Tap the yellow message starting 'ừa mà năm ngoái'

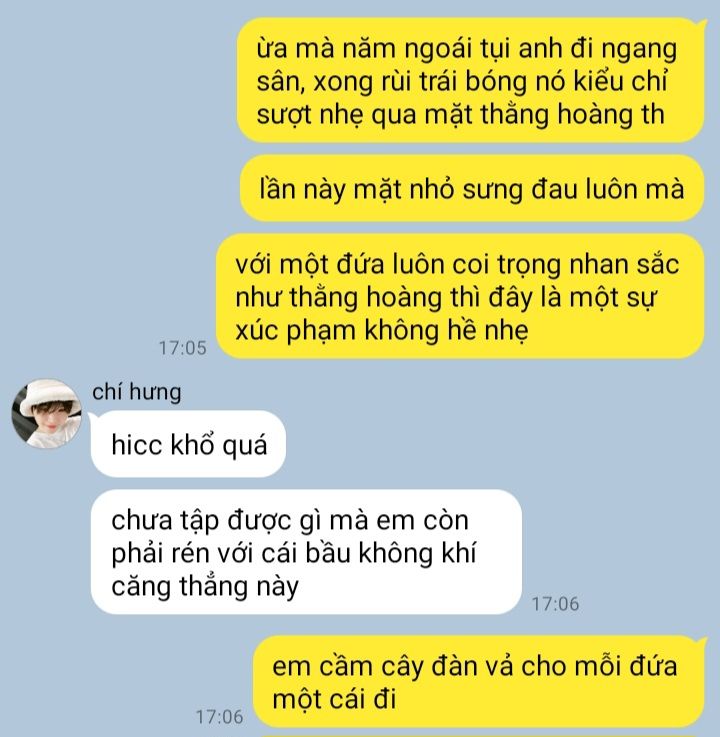[x=470, y=80]
